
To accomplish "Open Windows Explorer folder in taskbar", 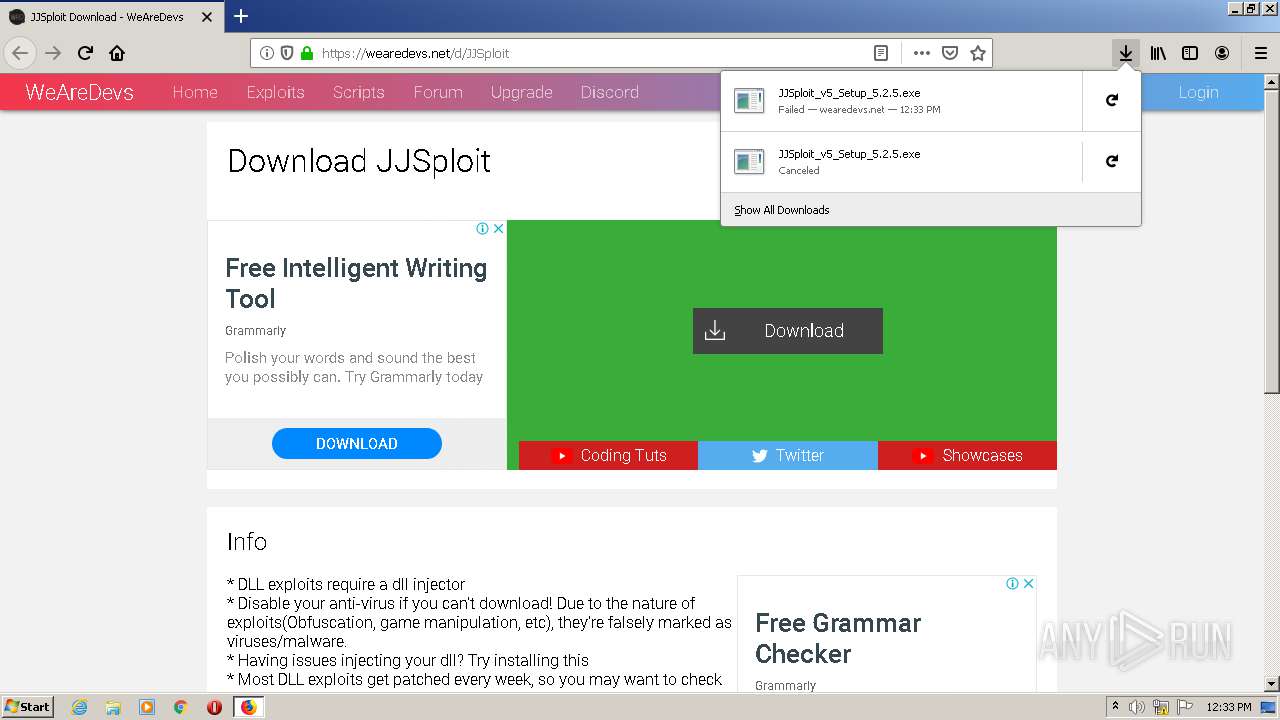I will [x=113, y=707].
